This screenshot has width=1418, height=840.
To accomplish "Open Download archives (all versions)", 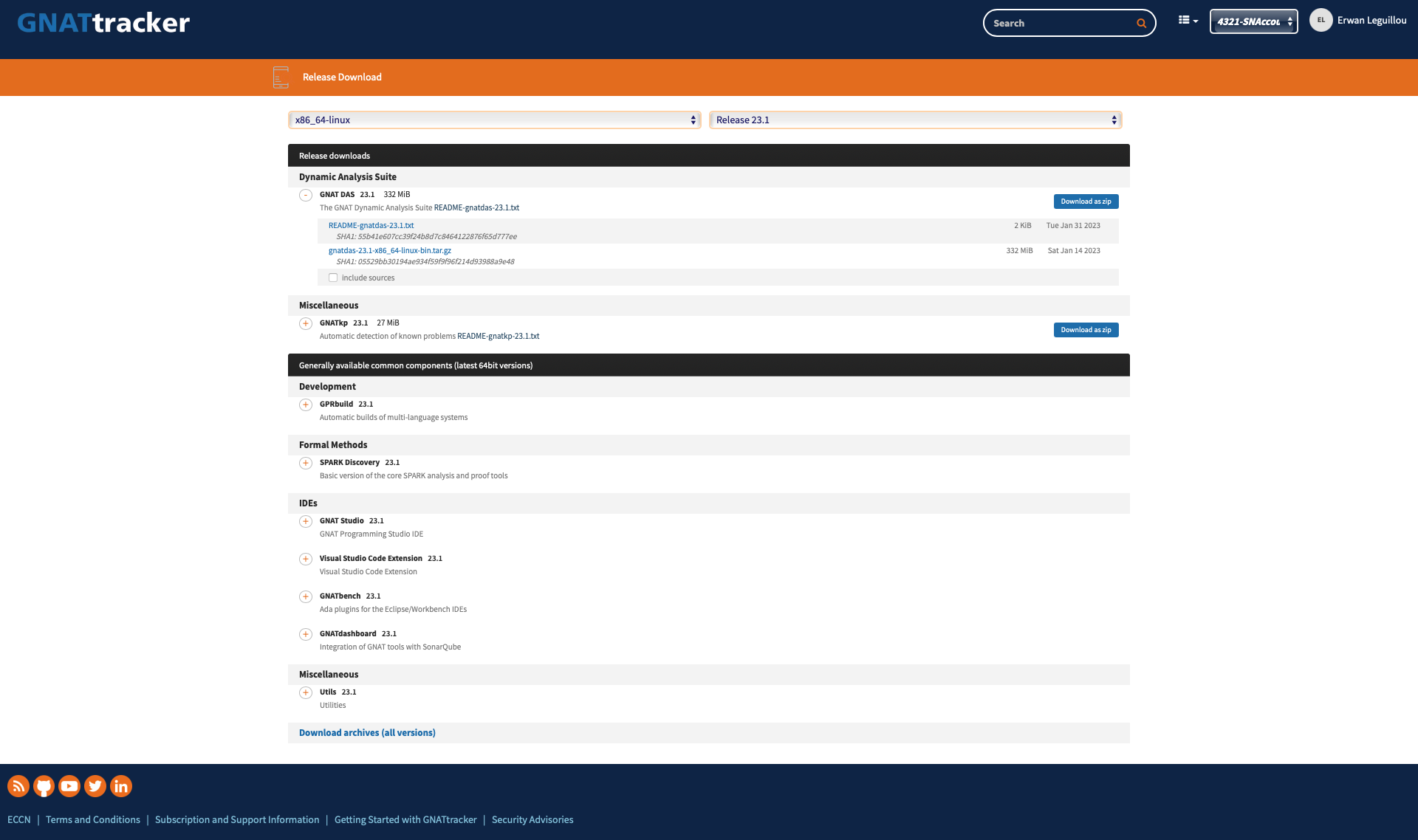I will click(367, 733).
